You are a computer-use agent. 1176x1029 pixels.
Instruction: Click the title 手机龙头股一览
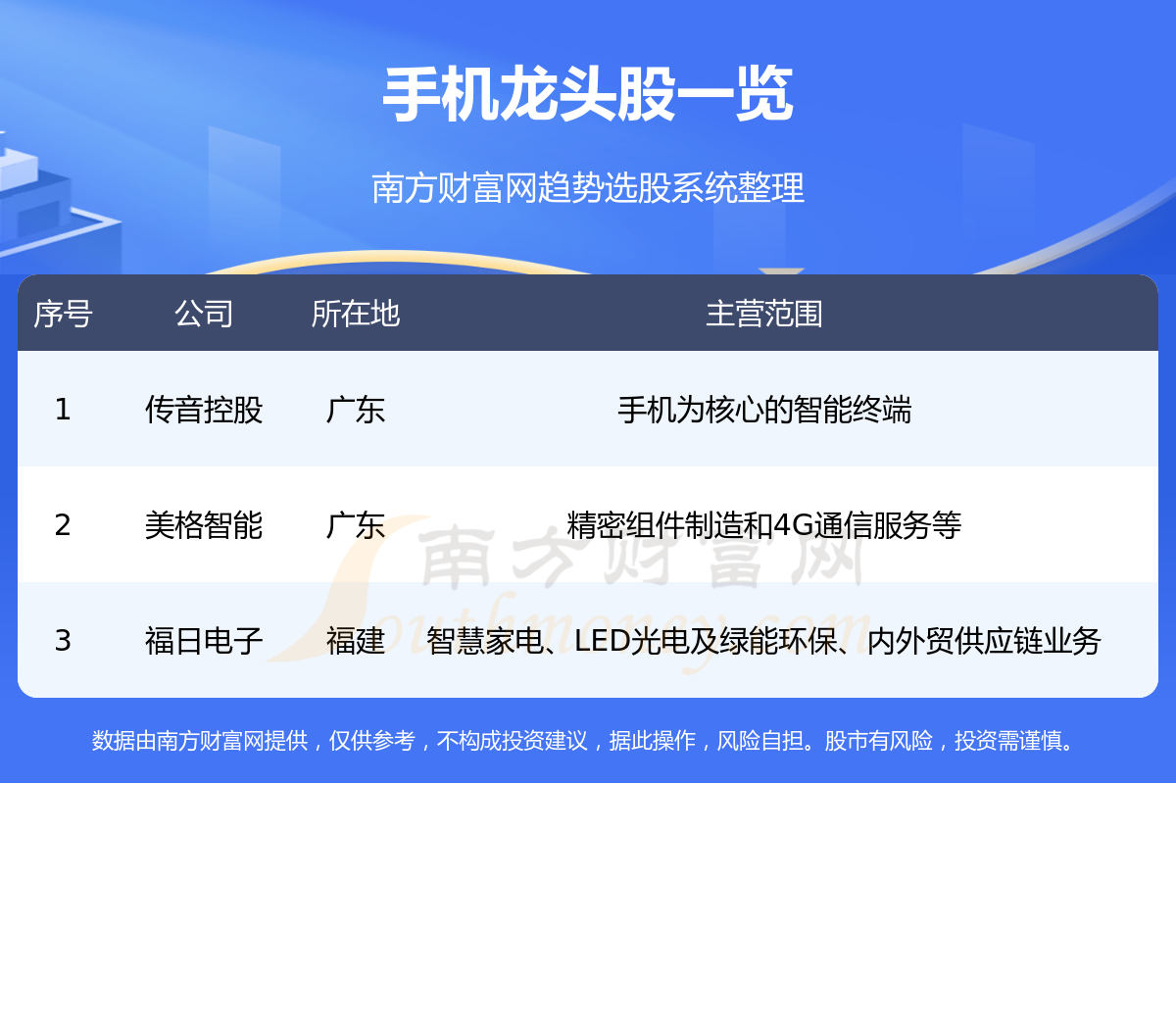coord(588,95)
